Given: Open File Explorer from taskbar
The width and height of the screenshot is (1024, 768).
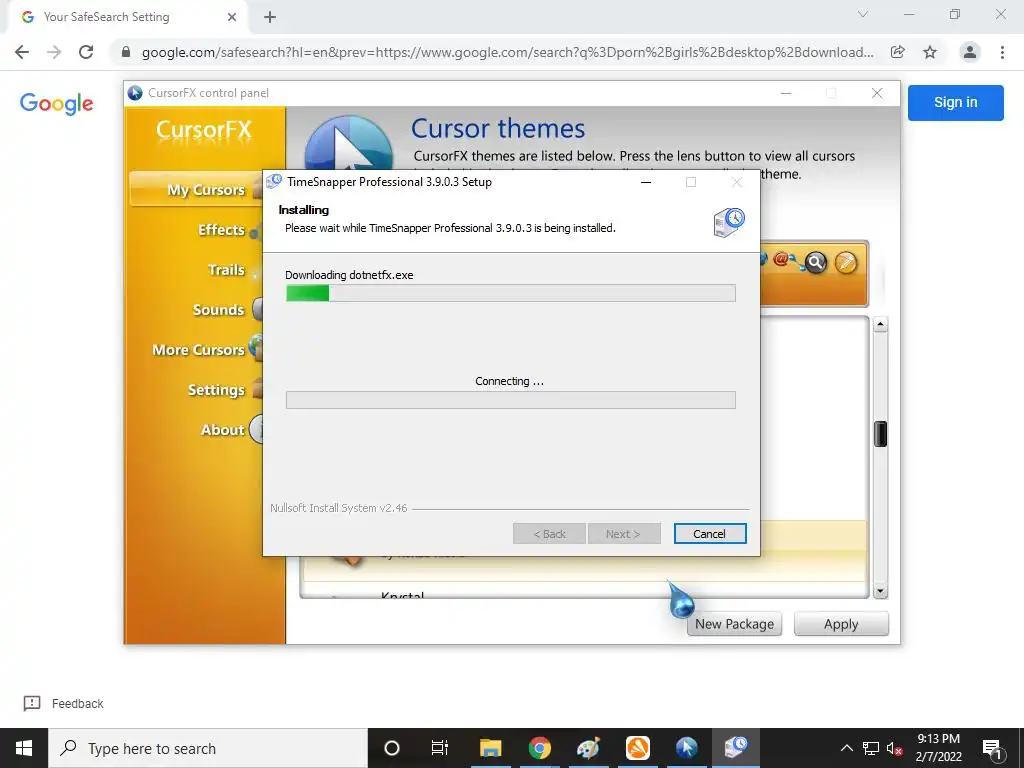Looking at the screenshot, I should pos(490,748).
